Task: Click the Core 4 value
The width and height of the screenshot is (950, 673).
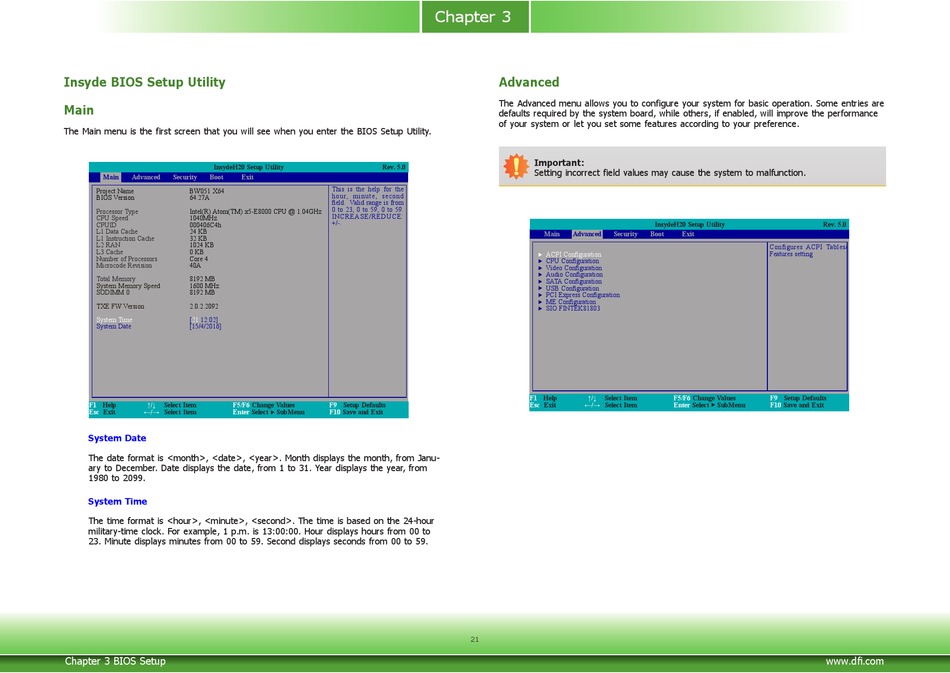Action: tap(199, 259)
